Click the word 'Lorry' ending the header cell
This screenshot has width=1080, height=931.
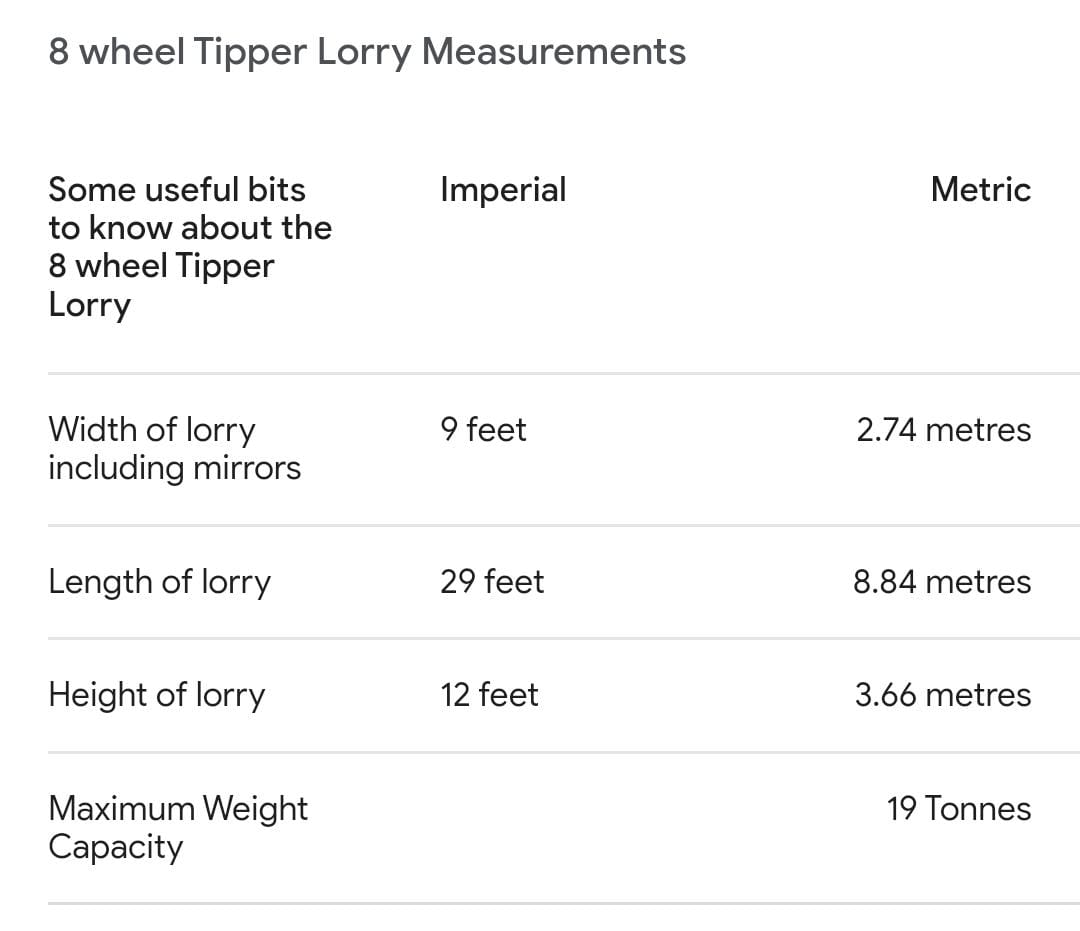(89, 305)
